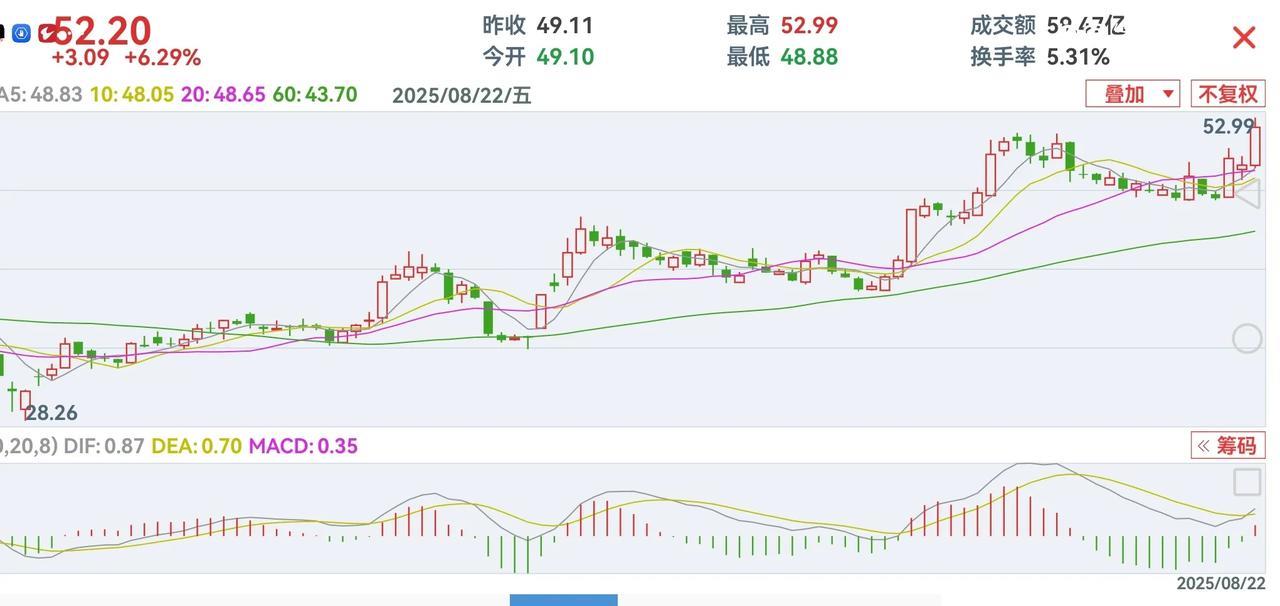Tap the gray circle button on chart
Image resolution: width=1280 pixels, height=606 pixels.
click(x=1246, y=339)
